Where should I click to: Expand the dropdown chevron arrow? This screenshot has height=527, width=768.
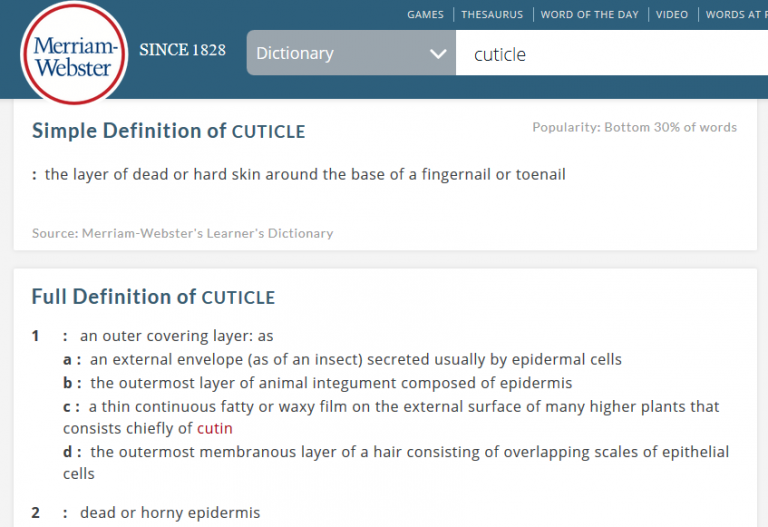(438, 53)
